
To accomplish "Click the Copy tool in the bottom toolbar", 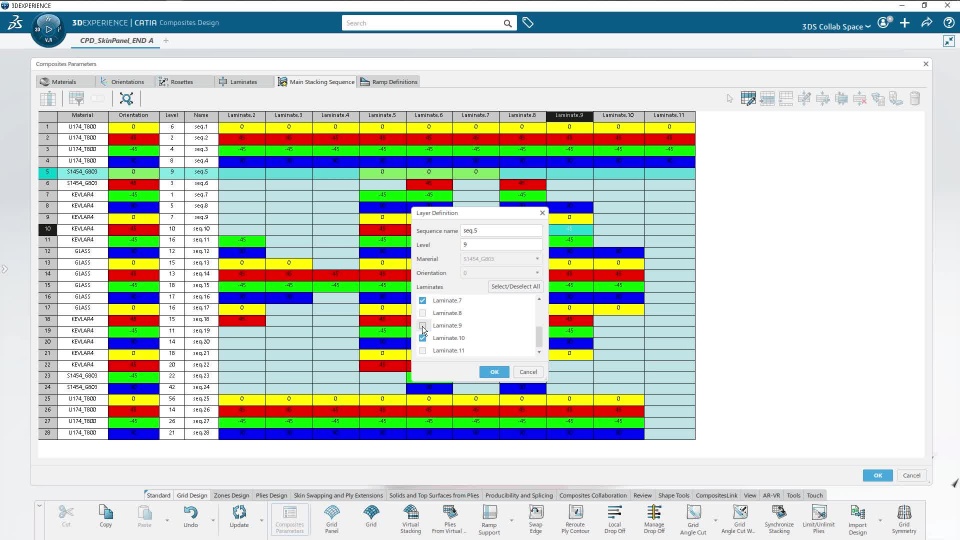I will pyautogui.click(x=105, y=516).
